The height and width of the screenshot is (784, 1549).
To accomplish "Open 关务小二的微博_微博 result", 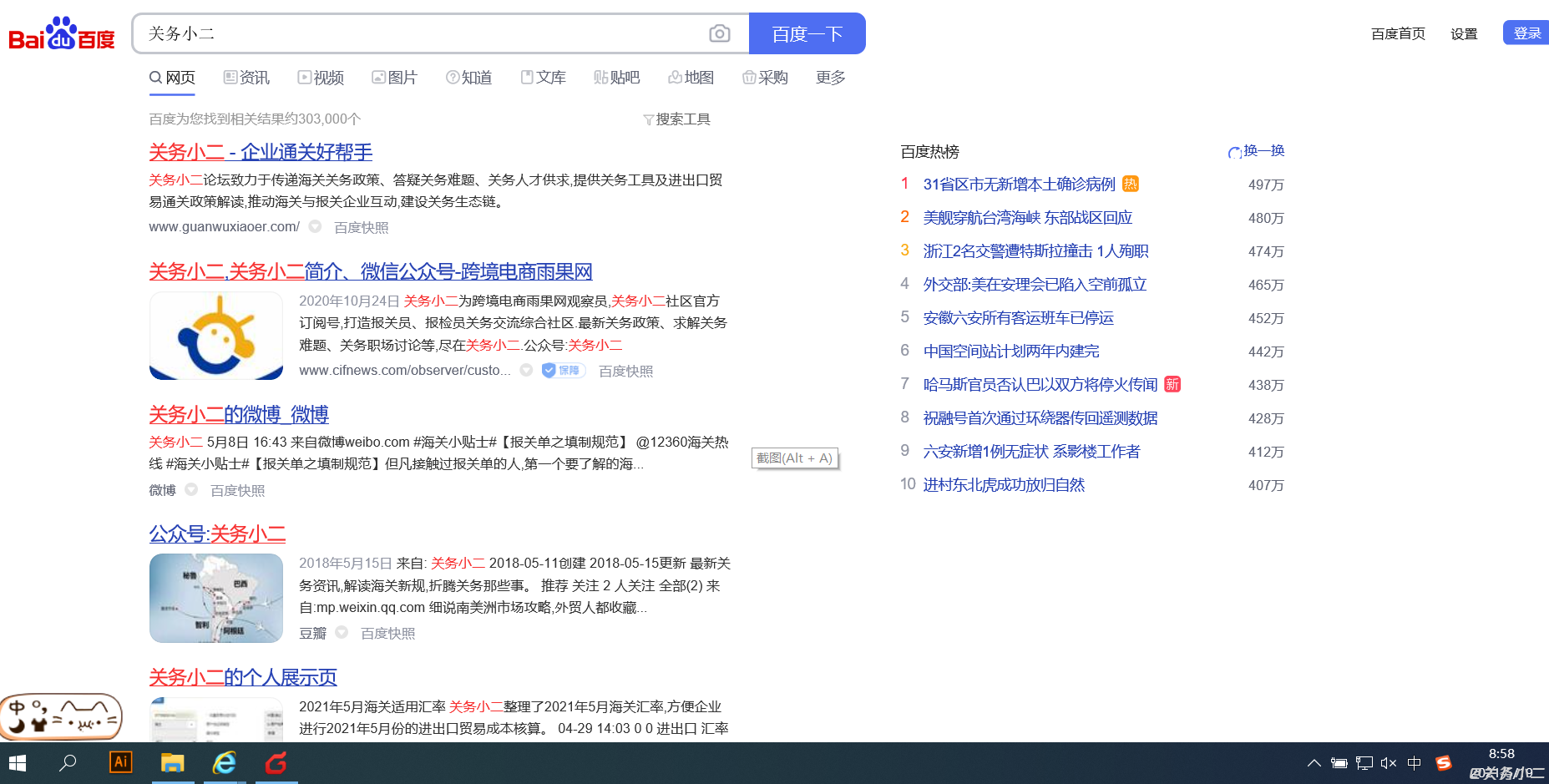I will [239, 415].
